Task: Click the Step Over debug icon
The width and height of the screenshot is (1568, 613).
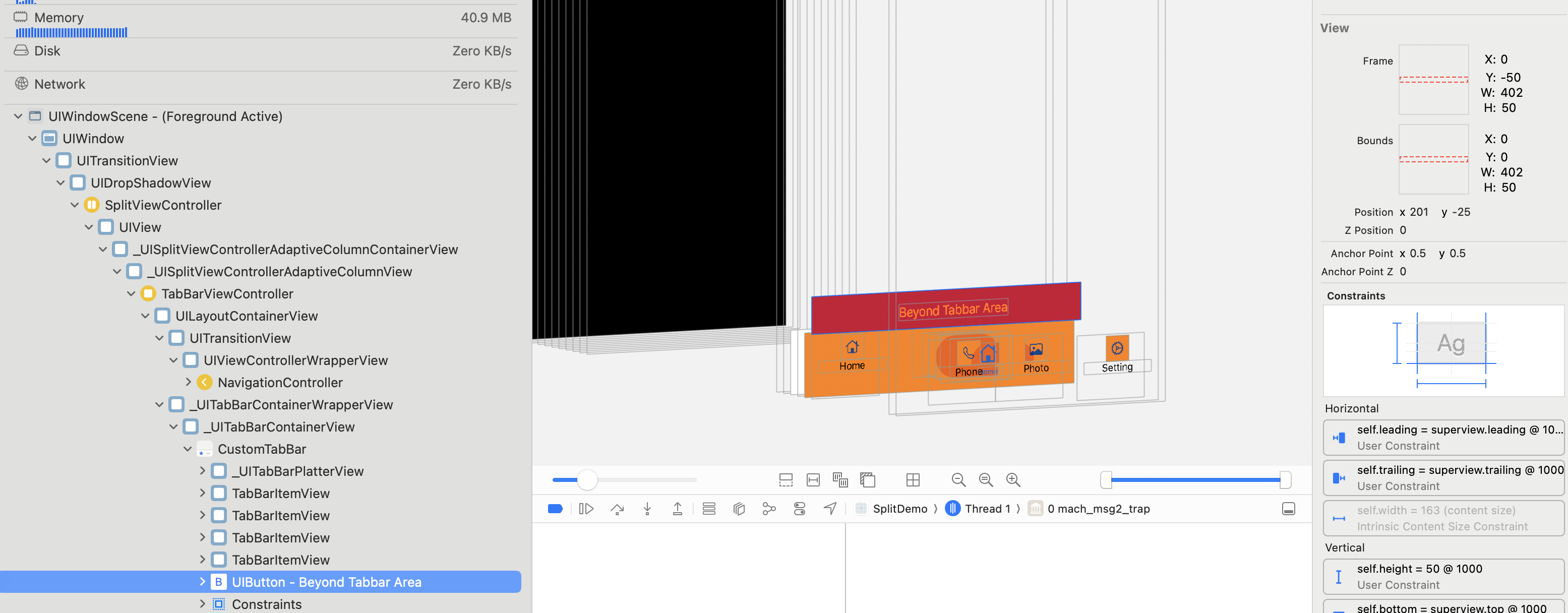Action: tap(617, 509)
